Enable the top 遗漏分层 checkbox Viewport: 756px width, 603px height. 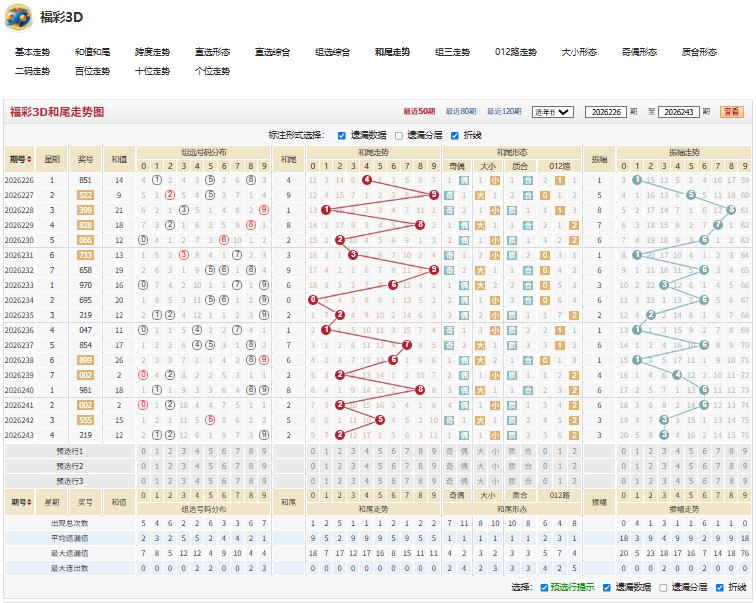399,136
